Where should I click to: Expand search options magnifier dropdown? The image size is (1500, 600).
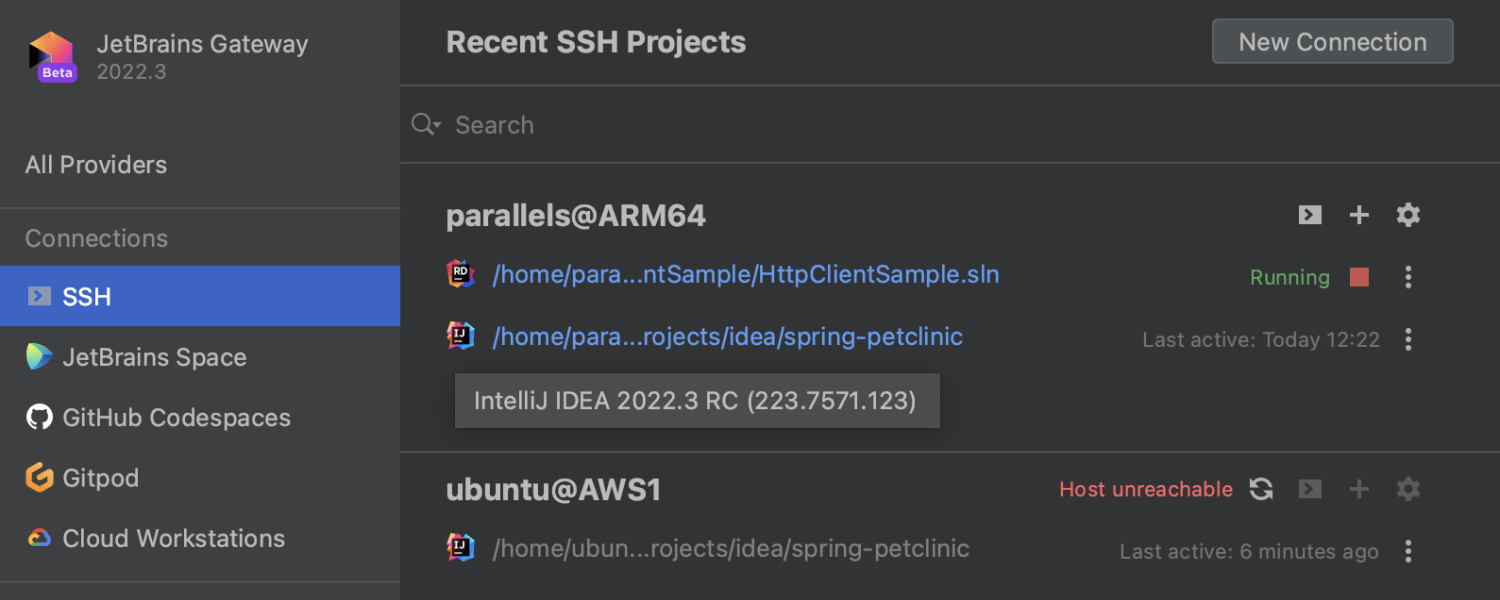click(426, 125)
